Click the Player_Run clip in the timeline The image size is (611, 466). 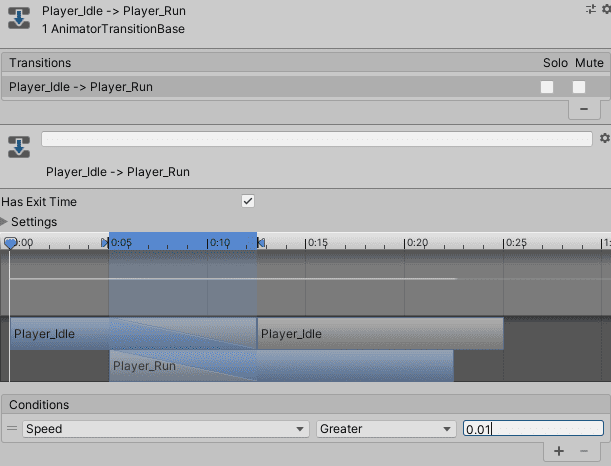145,366
